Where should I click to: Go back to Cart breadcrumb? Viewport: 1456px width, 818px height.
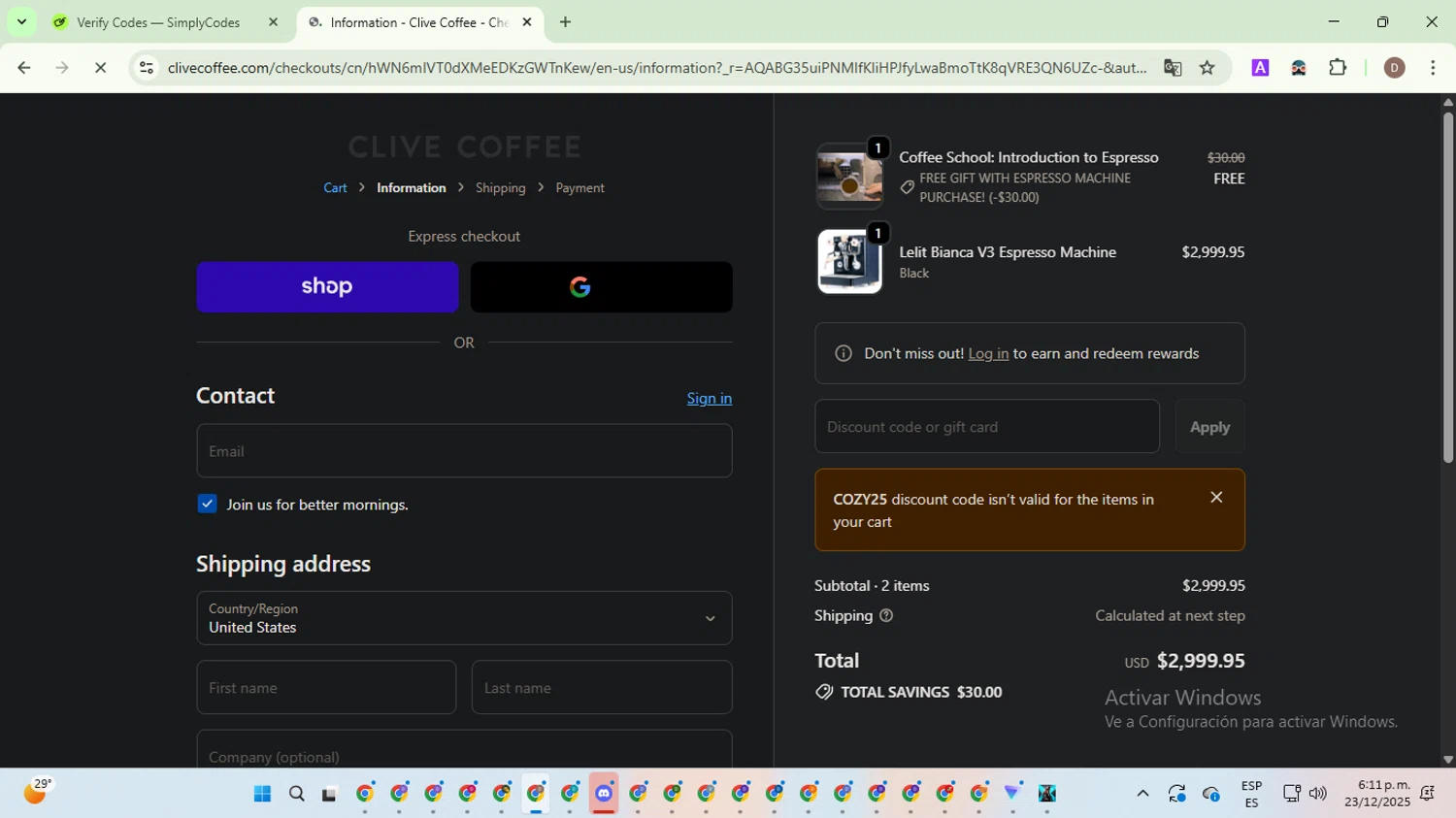pyautogui.click(x=335, y=187)
